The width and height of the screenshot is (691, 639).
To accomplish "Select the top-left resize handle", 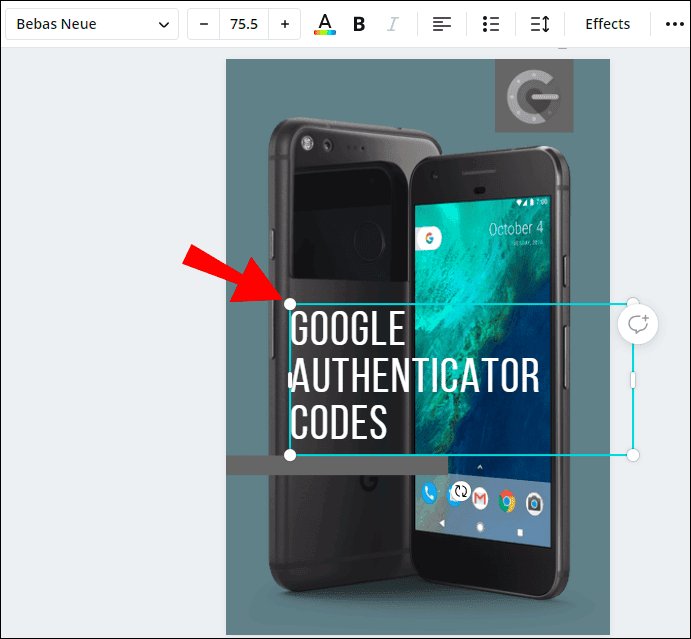I will tap(290, 304).
